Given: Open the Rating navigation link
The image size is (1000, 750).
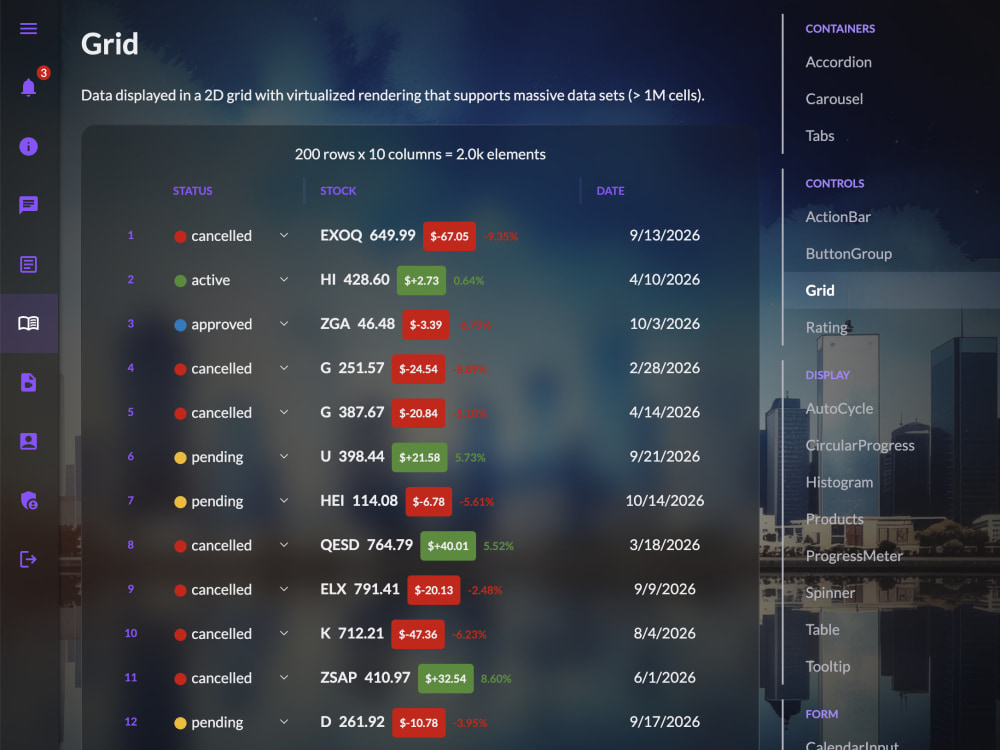Looking at the screenshot, I should (x=826, y=327).
